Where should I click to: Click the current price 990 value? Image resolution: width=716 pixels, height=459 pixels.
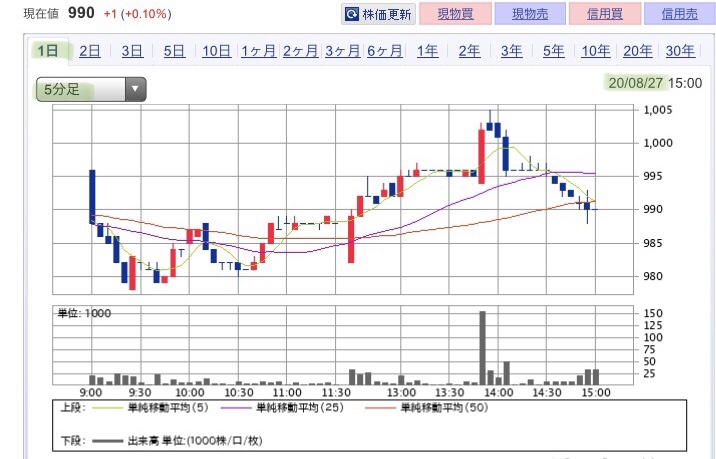(x=81, y=13)
